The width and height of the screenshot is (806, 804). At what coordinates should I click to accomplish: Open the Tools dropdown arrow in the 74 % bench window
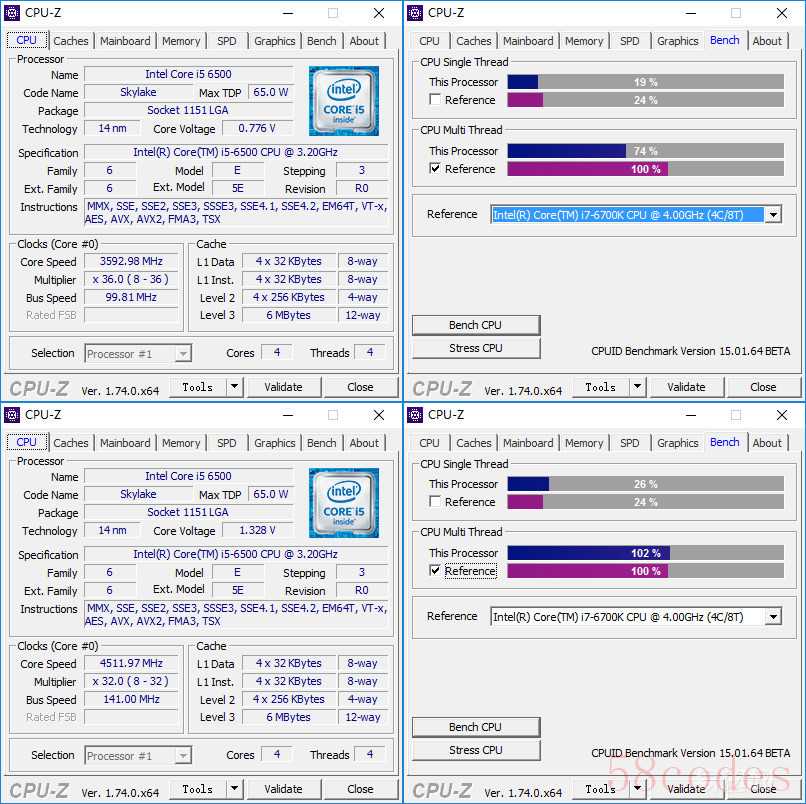pyautogui.click(x=637, y=387)
